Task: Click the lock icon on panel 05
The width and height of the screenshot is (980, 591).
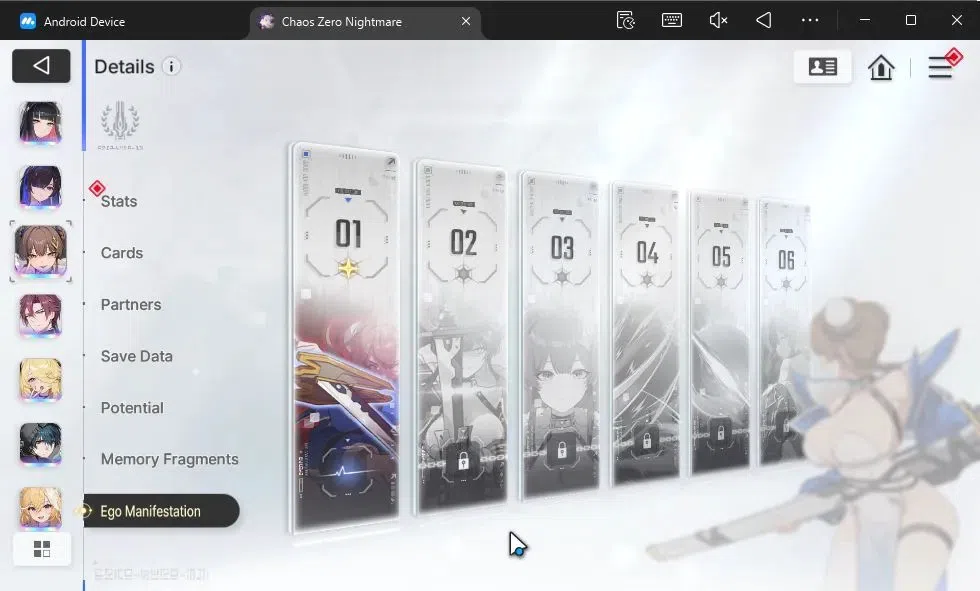Action: point(721,432)
